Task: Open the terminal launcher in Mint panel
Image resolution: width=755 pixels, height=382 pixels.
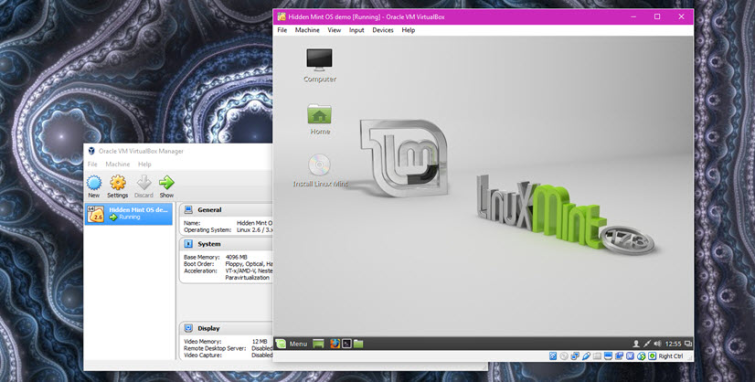Action: coord(347,343)
